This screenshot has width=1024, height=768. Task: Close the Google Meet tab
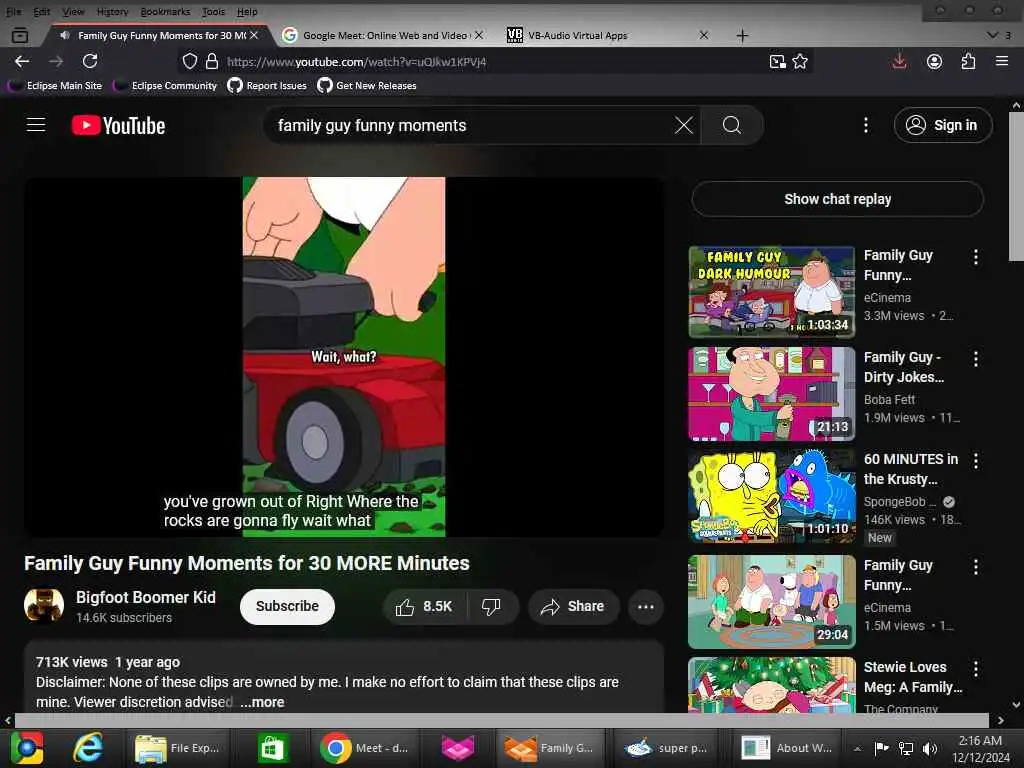(479, 35)
